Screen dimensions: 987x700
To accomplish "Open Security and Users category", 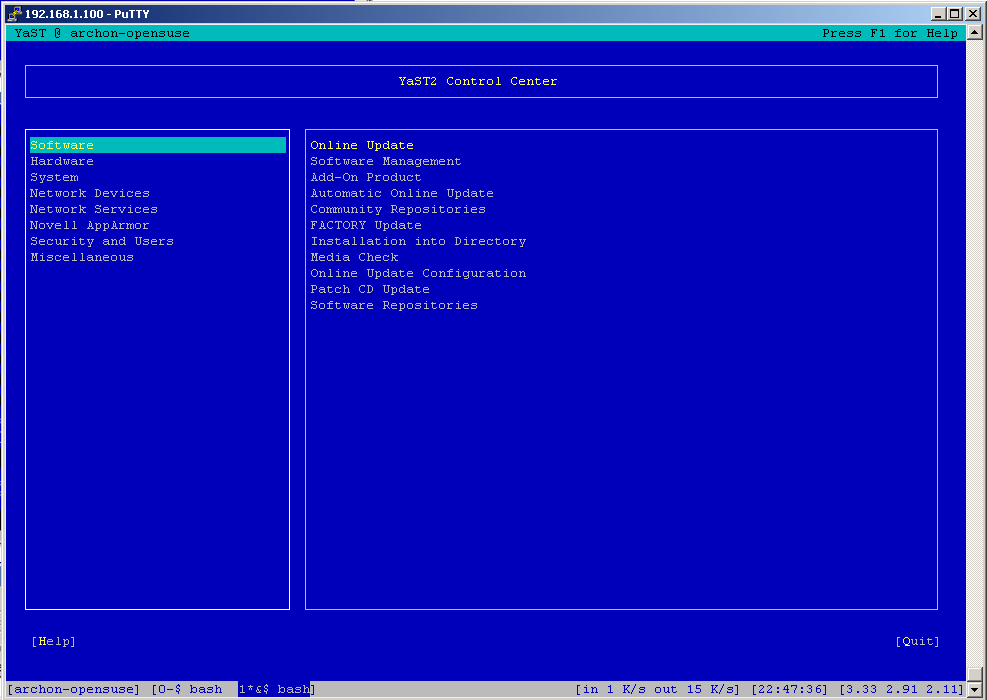I will coord(102,241).
